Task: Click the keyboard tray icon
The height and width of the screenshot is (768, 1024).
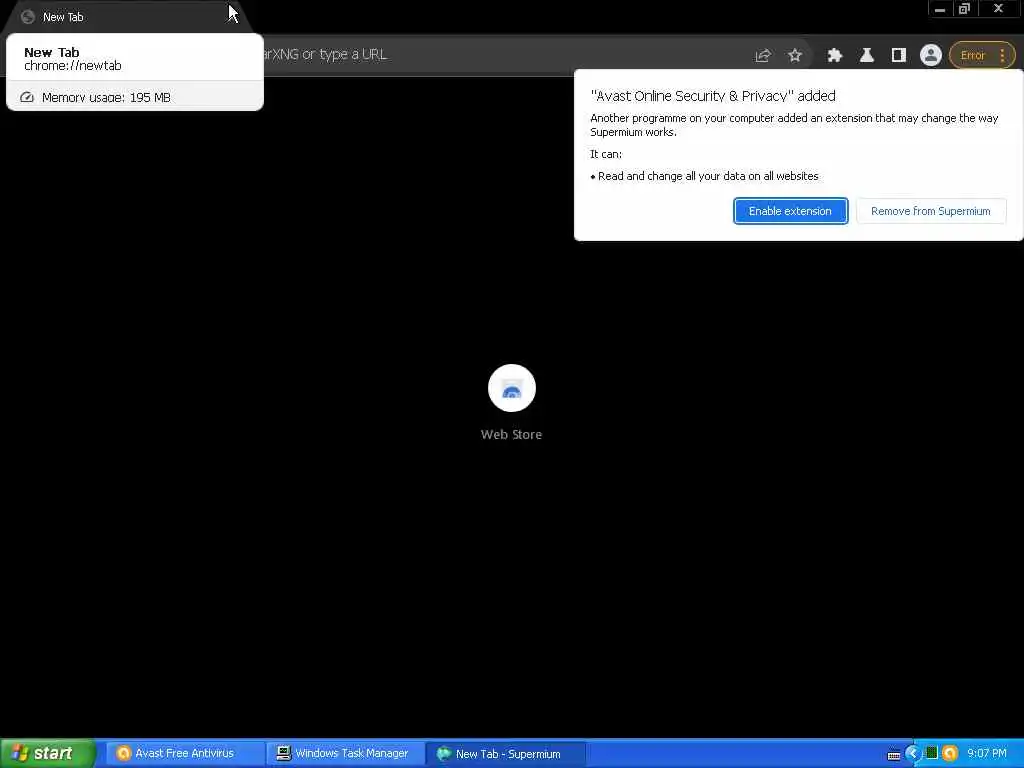Action: pyautogui.click(x=893, y=755)
